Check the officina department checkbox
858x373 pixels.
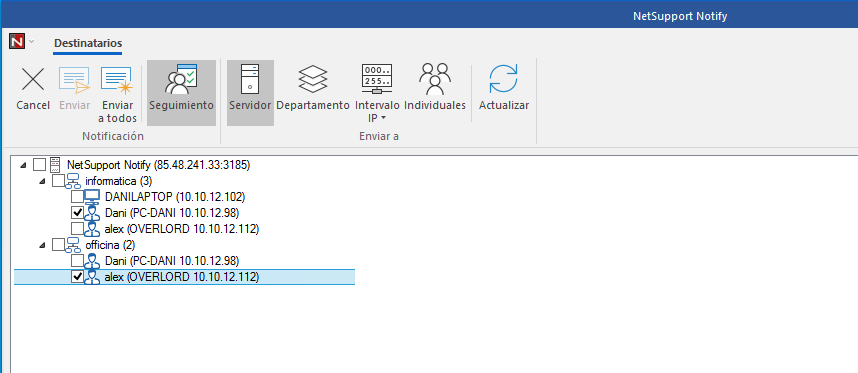point(58,244)
